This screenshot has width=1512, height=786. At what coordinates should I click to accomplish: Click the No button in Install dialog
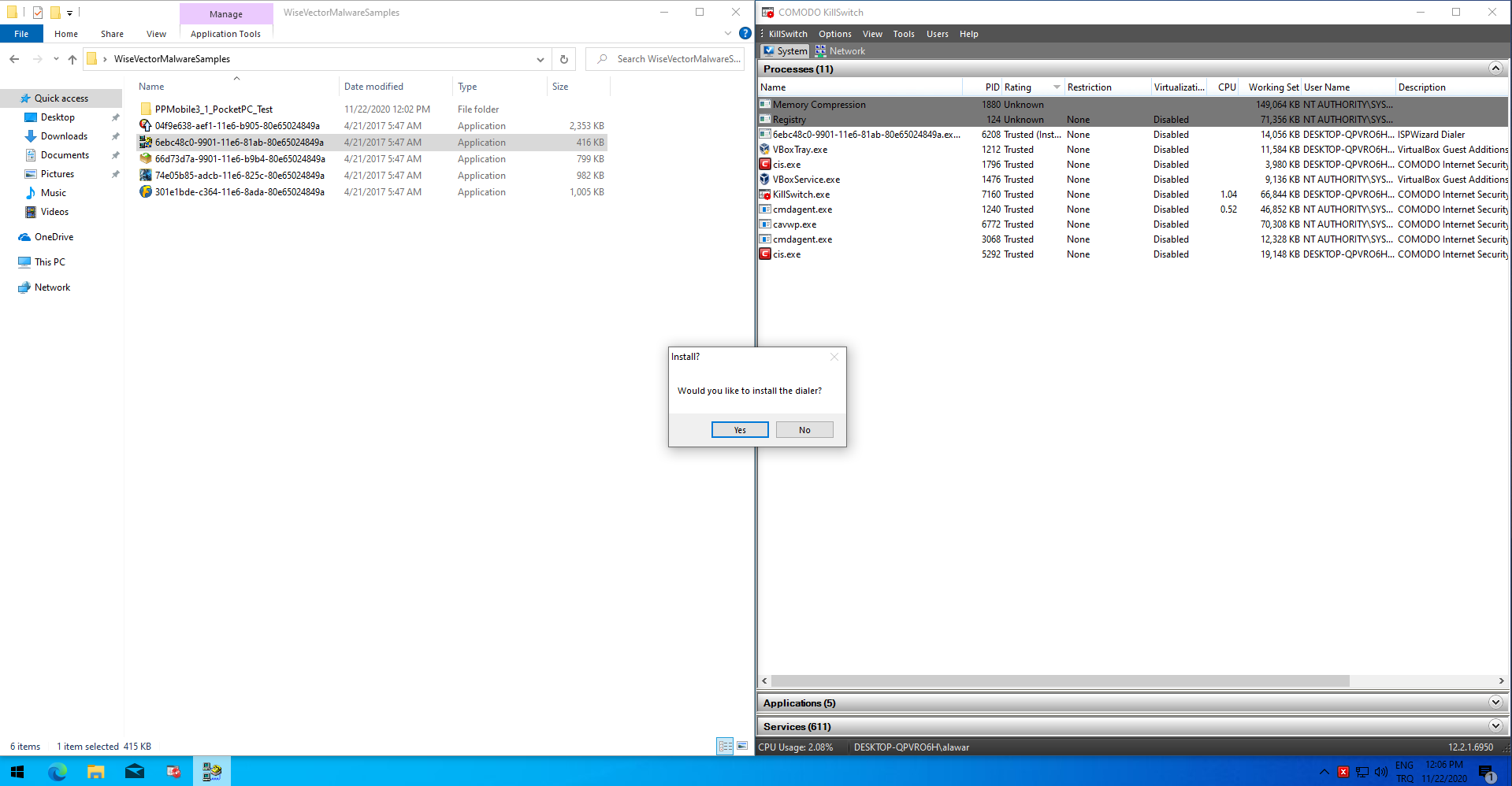pos(804,430)
